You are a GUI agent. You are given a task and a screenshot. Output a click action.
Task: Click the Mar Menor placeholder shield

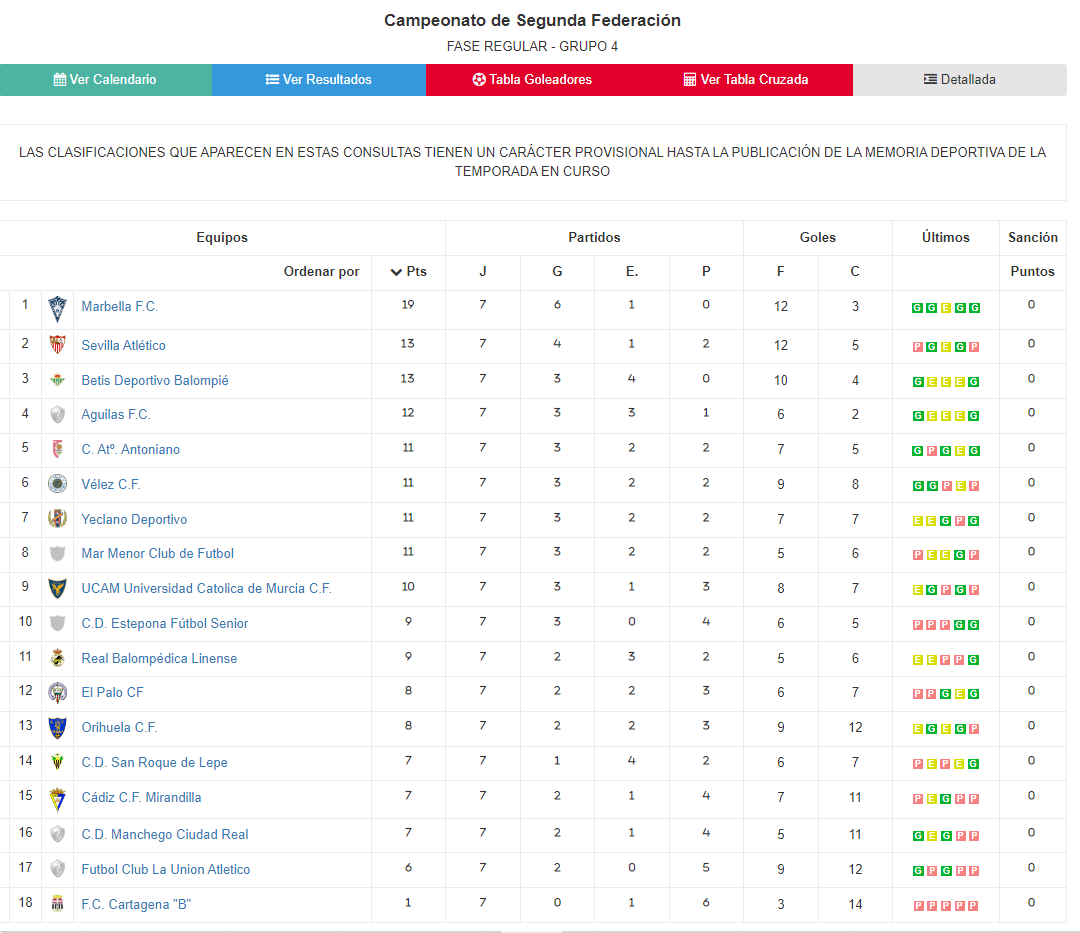(x=58, y=553)
